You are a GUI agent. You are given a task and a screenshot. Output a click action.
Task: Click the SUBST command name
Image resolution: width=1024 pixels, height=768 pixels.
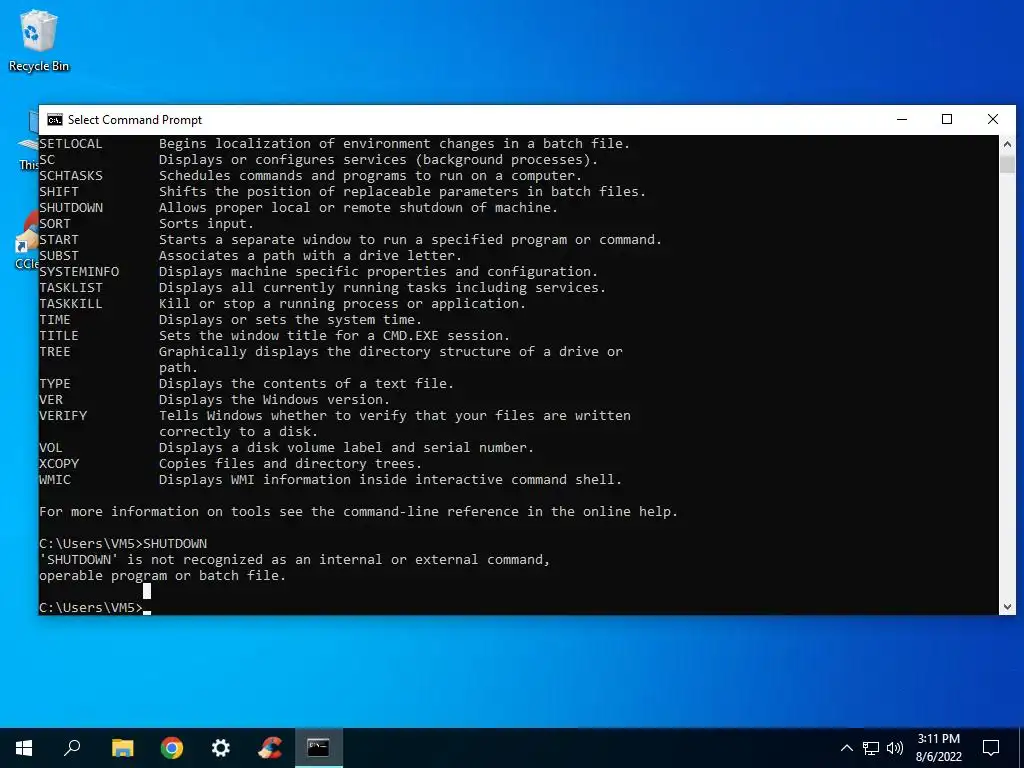59,255
